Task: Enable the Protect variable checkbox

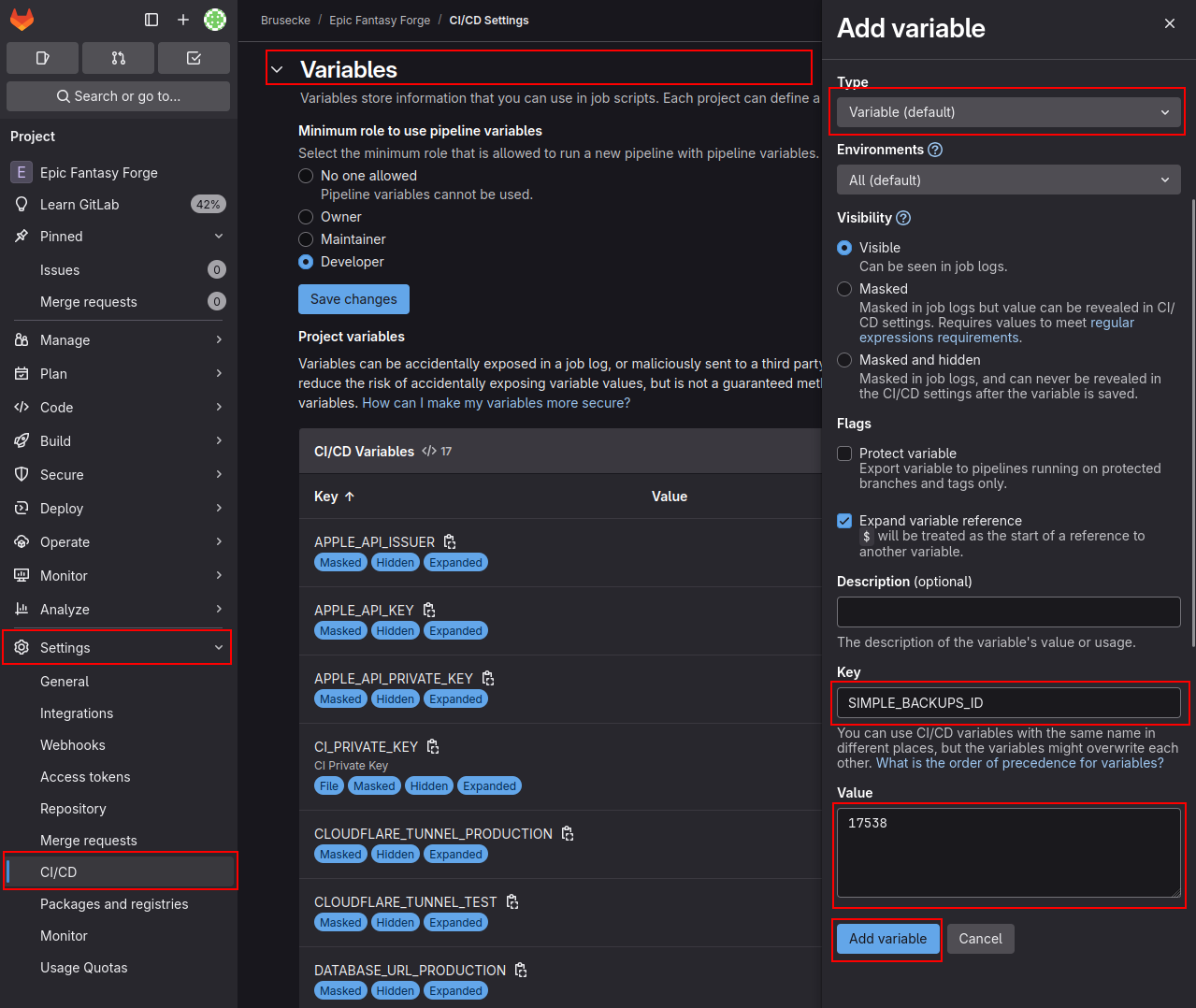Action: [844, 454]
